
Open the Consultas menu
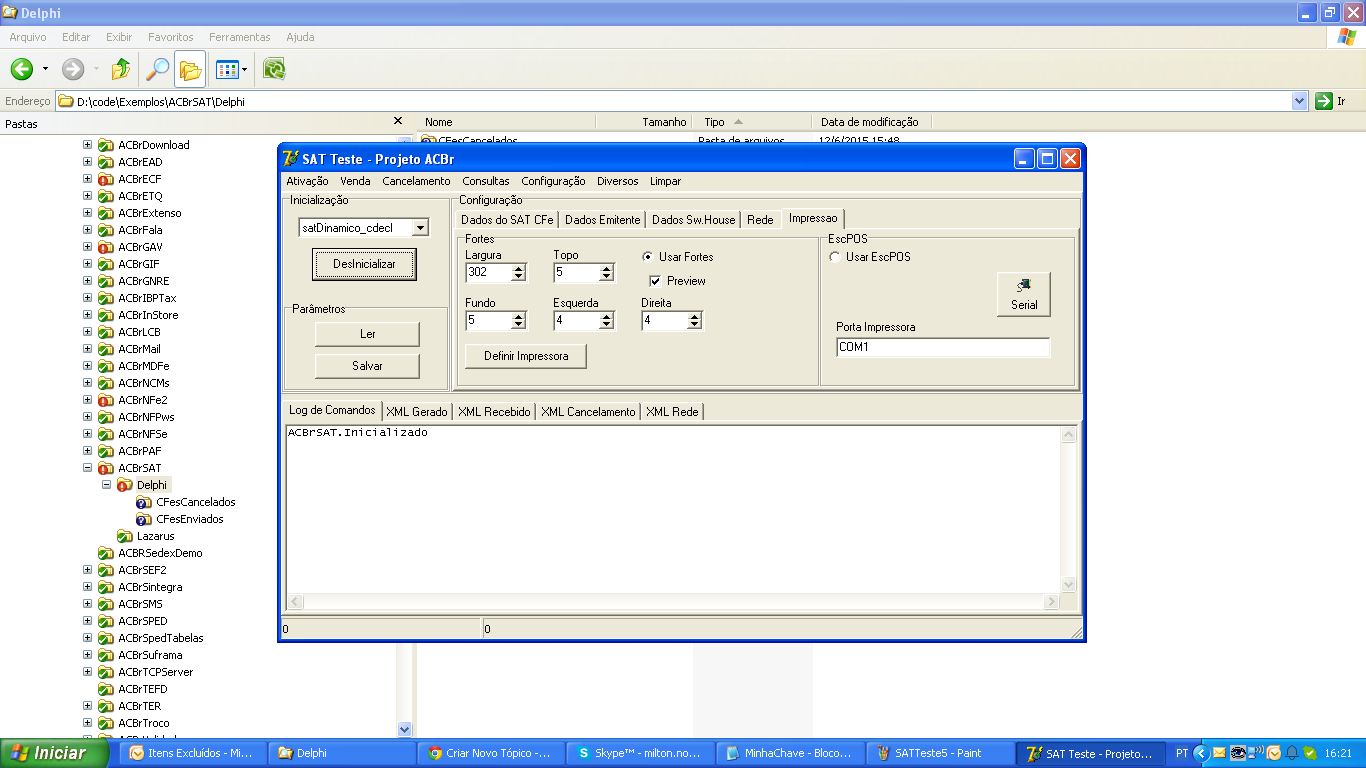pos(486,181)
